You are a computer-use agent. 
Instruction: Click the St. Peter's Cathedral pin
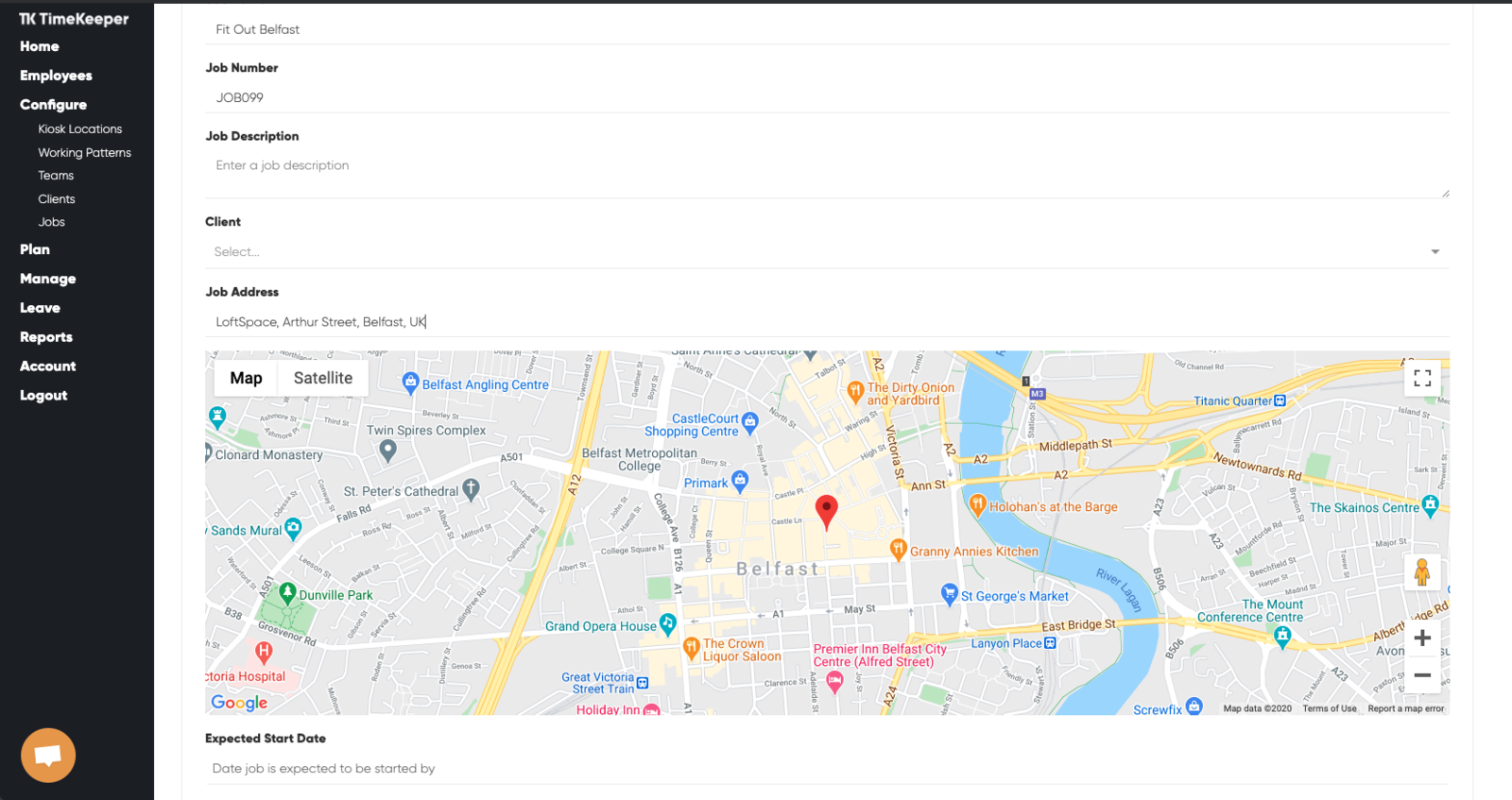pyautogui.click(x=472, y=488)
